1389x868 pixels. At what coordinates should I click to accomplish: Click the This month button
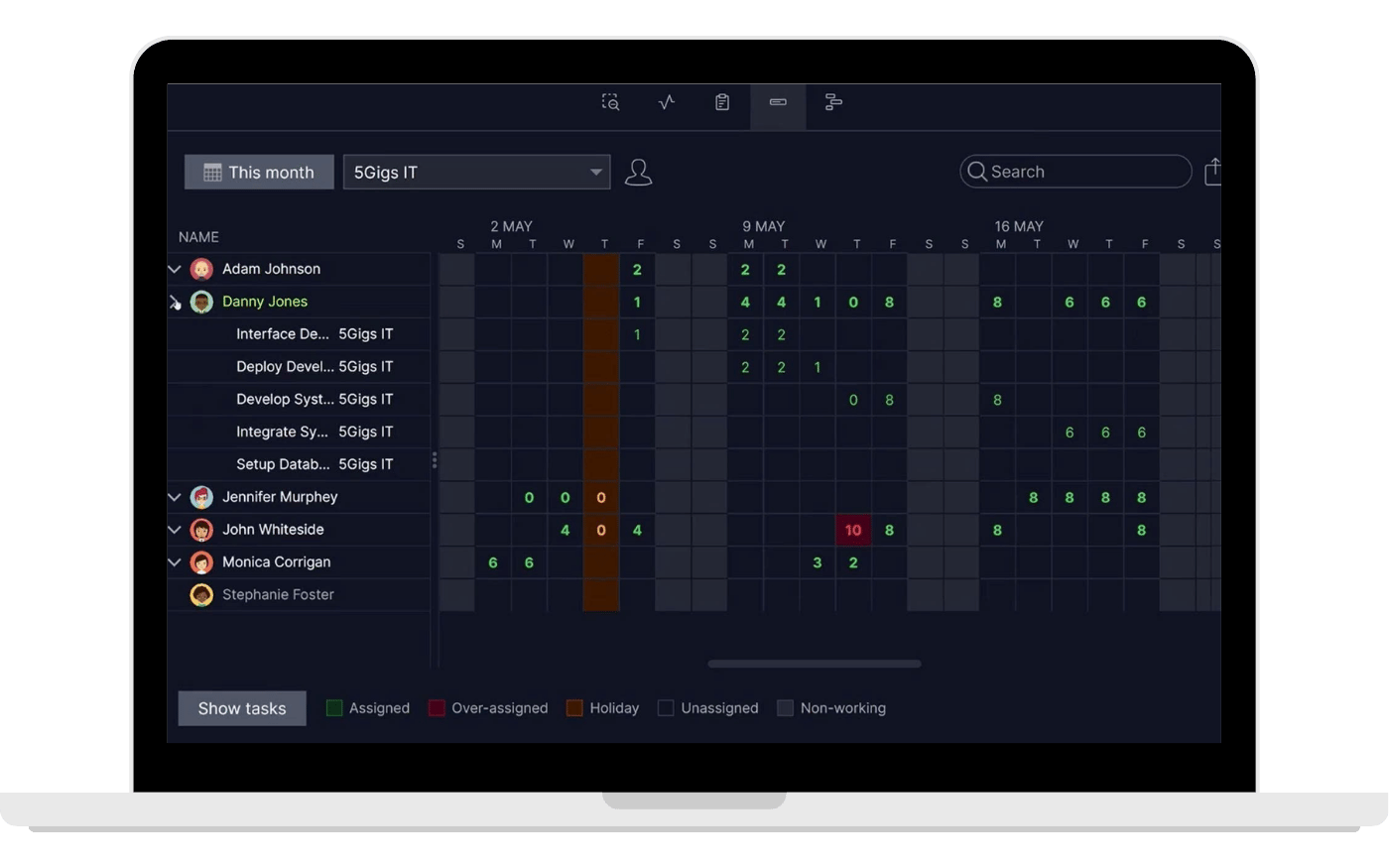[x=258, y=172]
